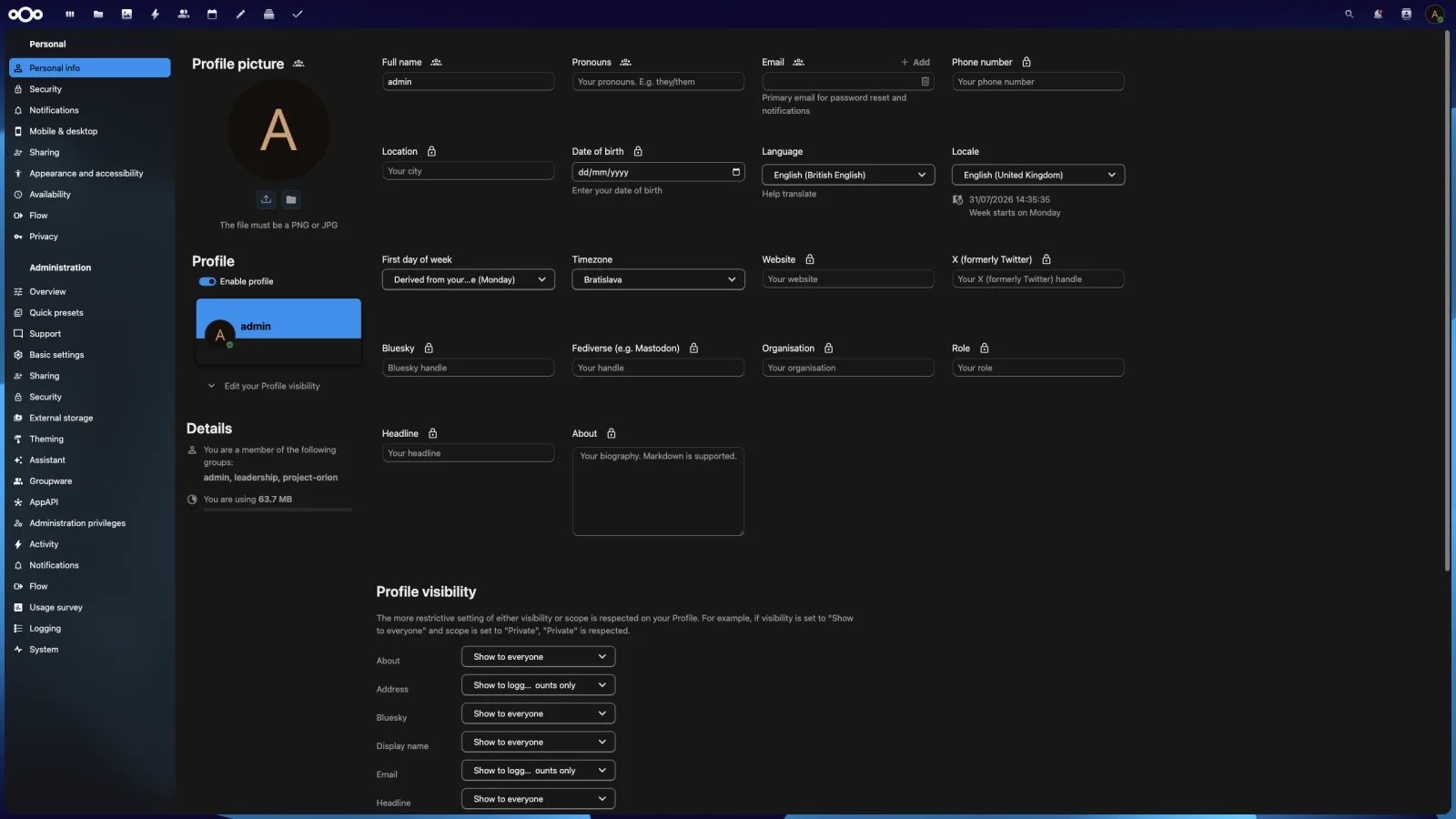The height and width of the screenshot is (819, 1456).
Task: Change Profile picture visibility scope
Action: 298,64
